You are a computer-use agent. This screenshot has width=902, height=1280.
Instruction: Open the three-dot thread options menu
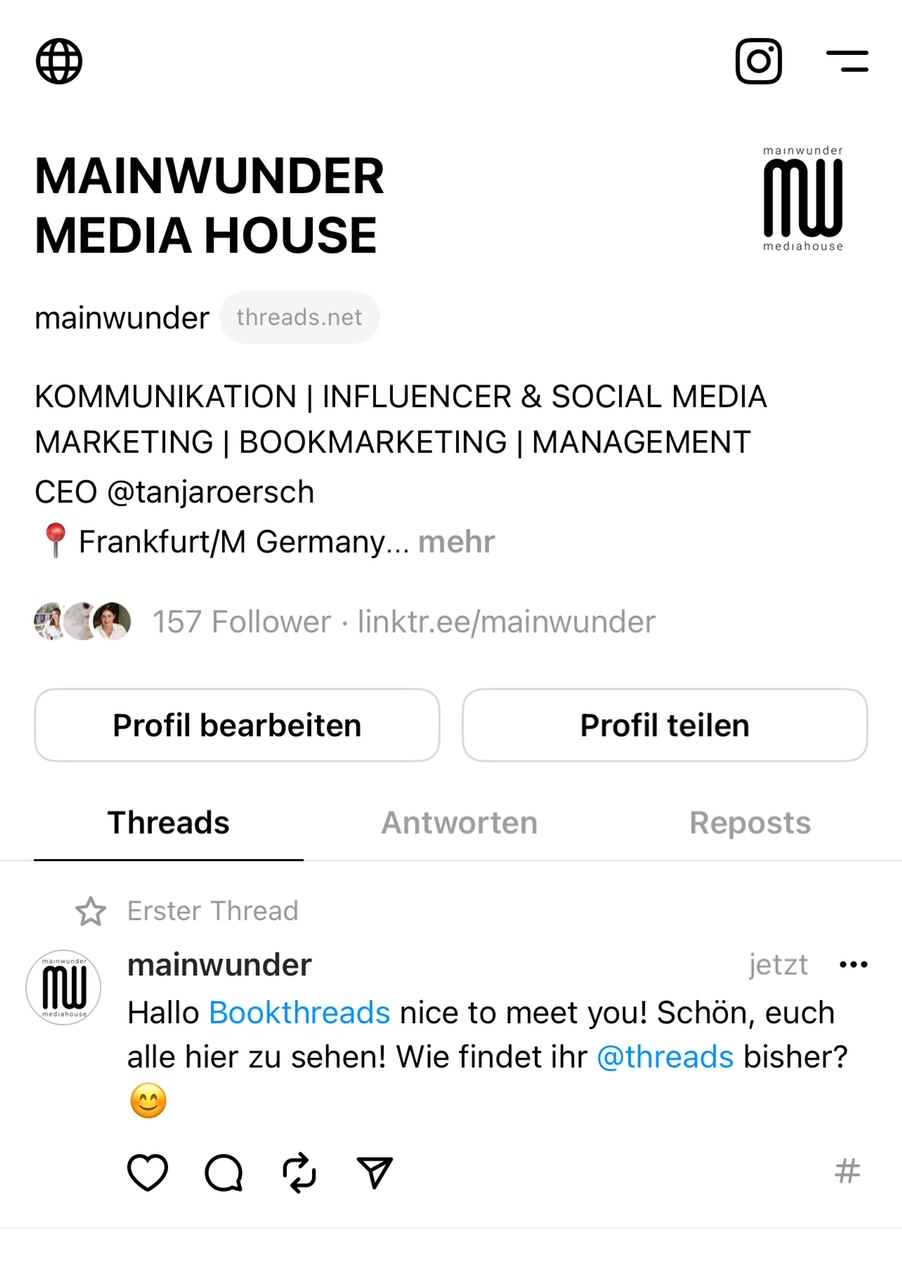pos(853,965)
